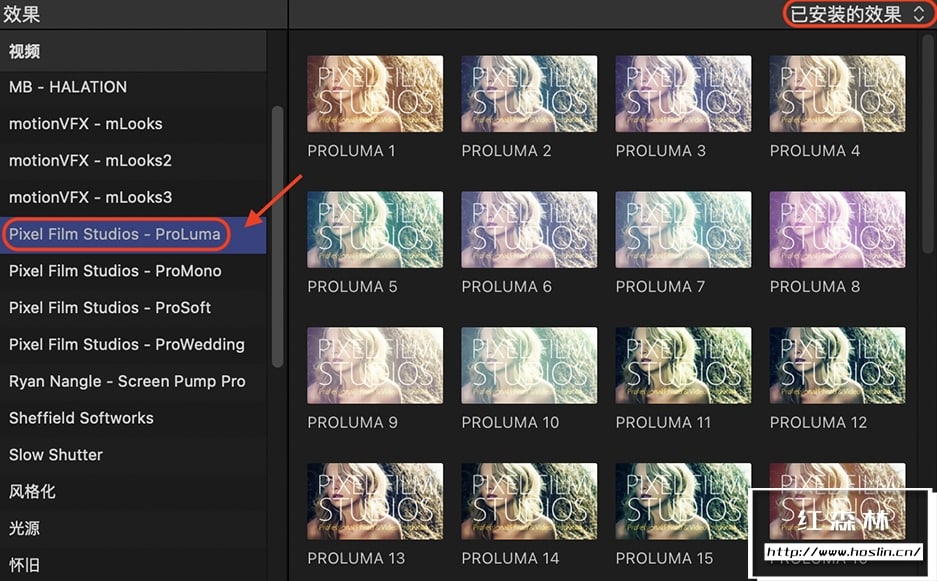The image size is (937, 581).
Task: Show Pixel Film Studios - ProWedding effects
Action: pyautogui.click(x=133, y=344)
